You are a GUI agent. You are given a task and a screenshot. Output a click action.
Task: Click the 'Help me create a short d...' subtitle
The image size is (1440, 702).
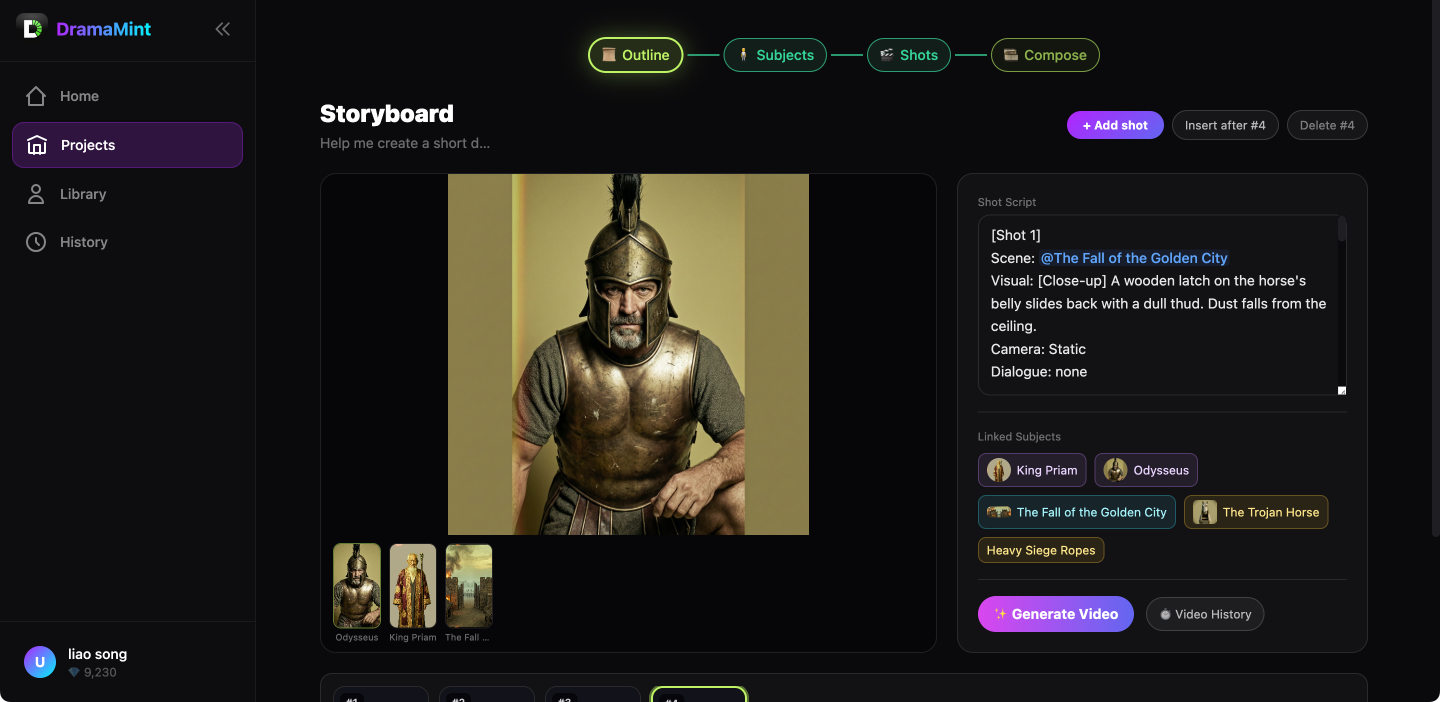405,143
